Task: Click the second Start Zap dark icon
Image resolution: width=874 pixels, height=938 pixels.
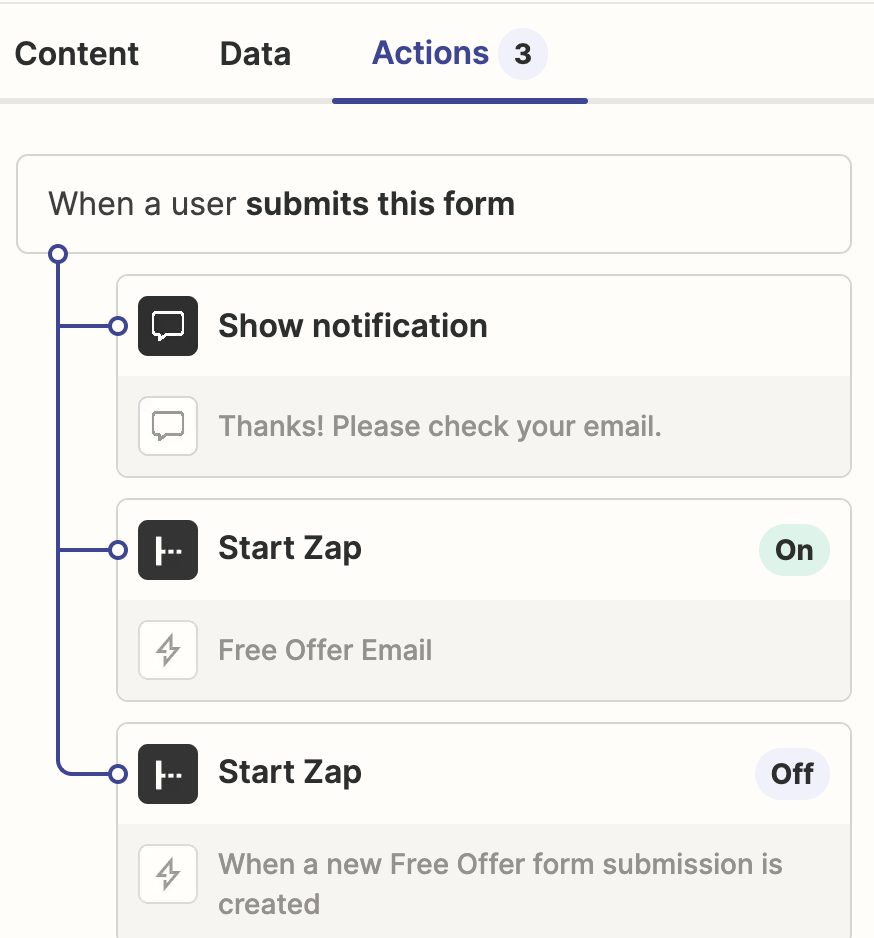Action: (x=168, y=774)
